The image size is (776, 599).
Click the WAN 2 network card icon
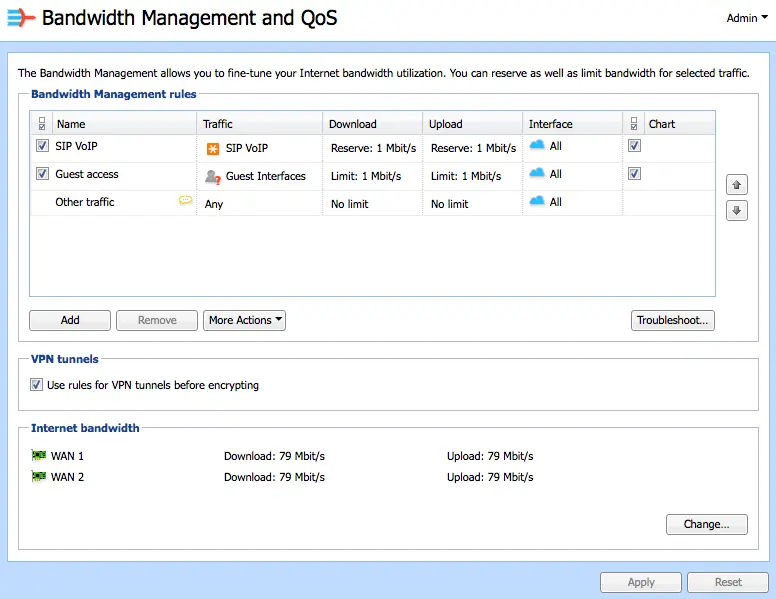[39, 476]
